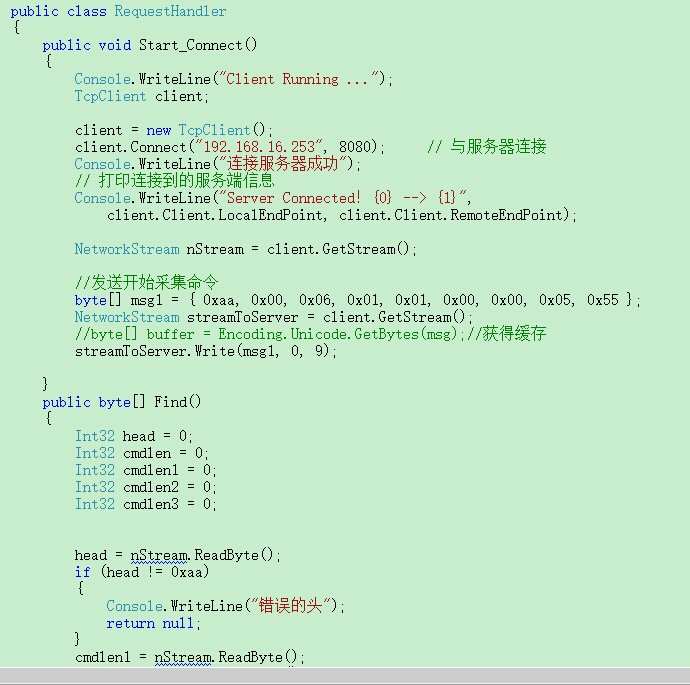Image resolution: width=690 pixels, height=685 pixels.
Task: Click the 0xaa value in msg1 array
Action: pos(219,300)
